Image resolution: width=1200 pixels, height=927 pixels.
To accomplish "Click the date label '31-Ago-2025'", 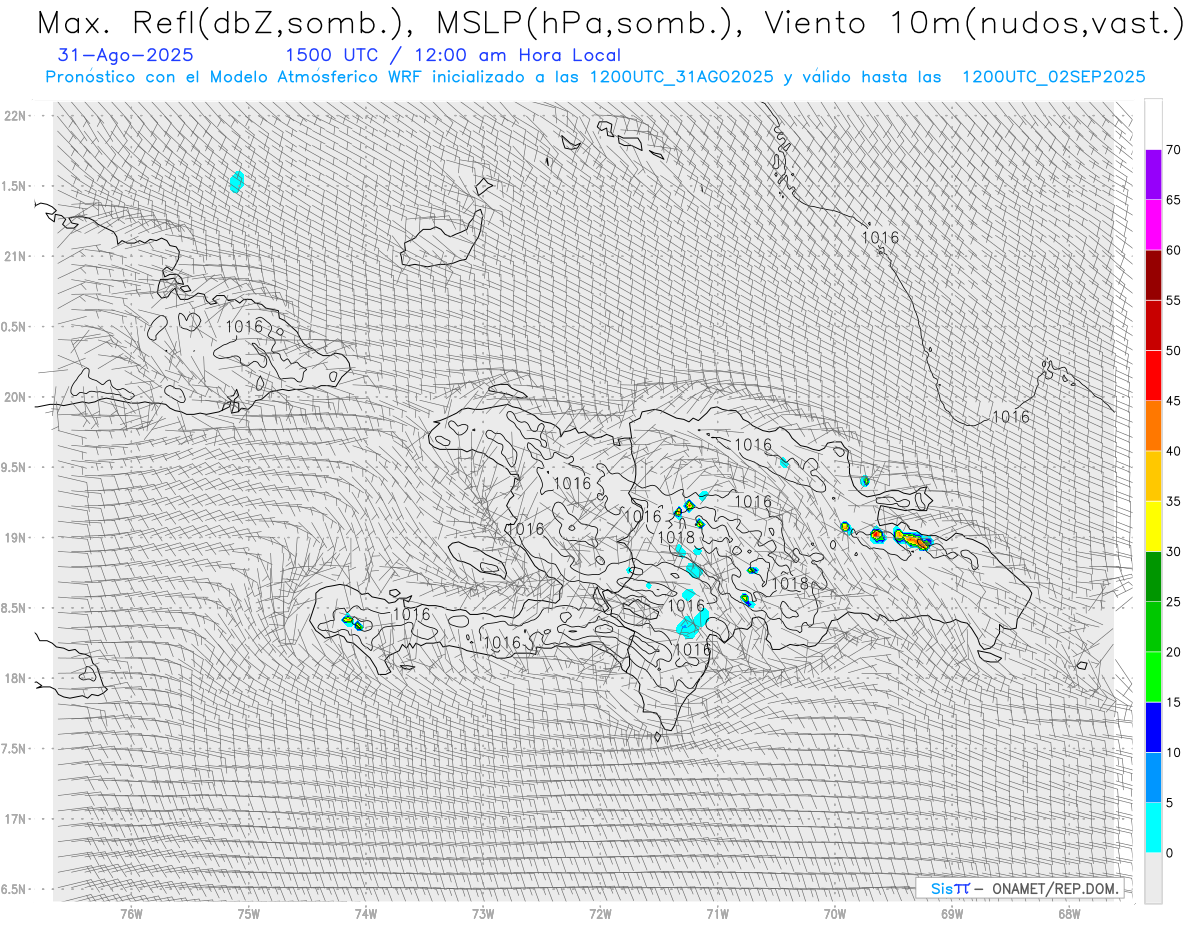I will [127, 55].
